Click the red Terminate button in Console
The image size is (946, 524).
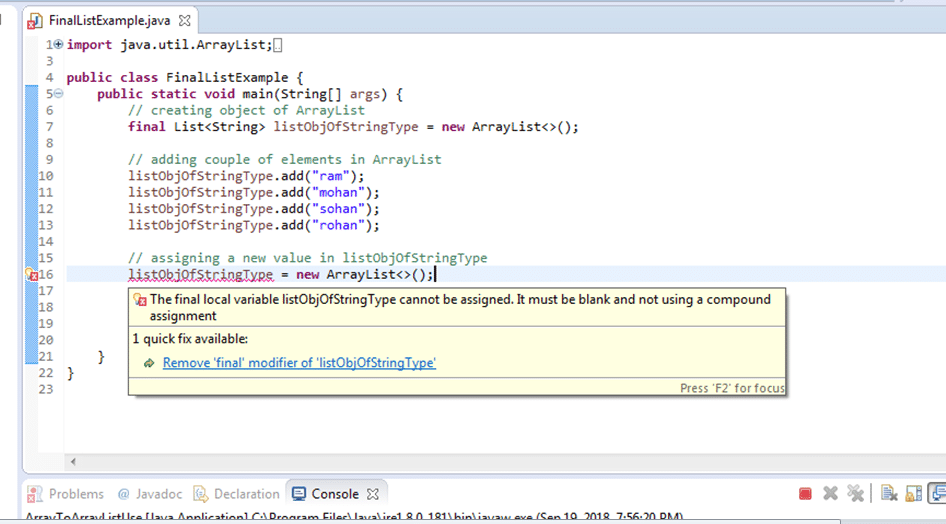click(x=806, y=494)
